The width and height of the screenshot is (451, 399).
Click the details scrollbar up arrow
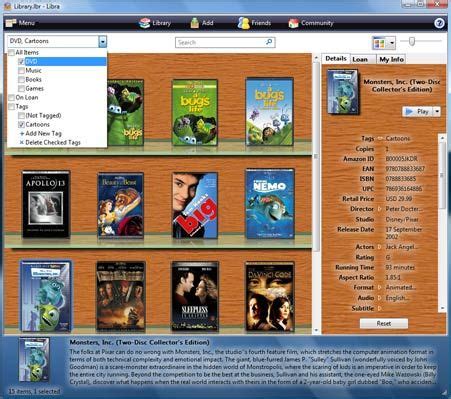tap(442, 137)
